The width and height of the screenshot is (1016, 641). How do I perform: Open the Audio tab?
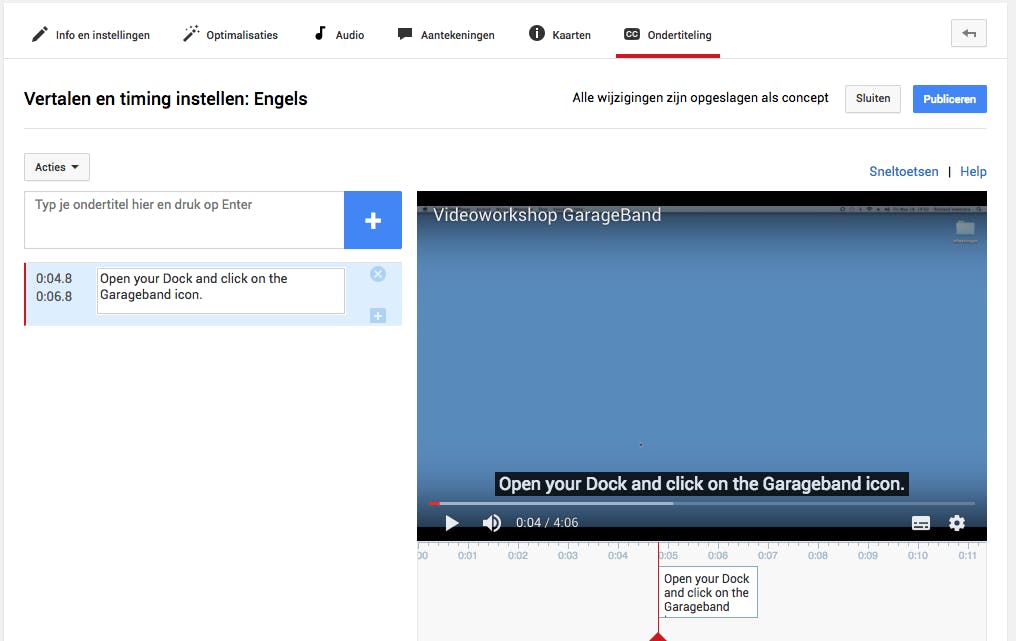[x=339, y=35]
